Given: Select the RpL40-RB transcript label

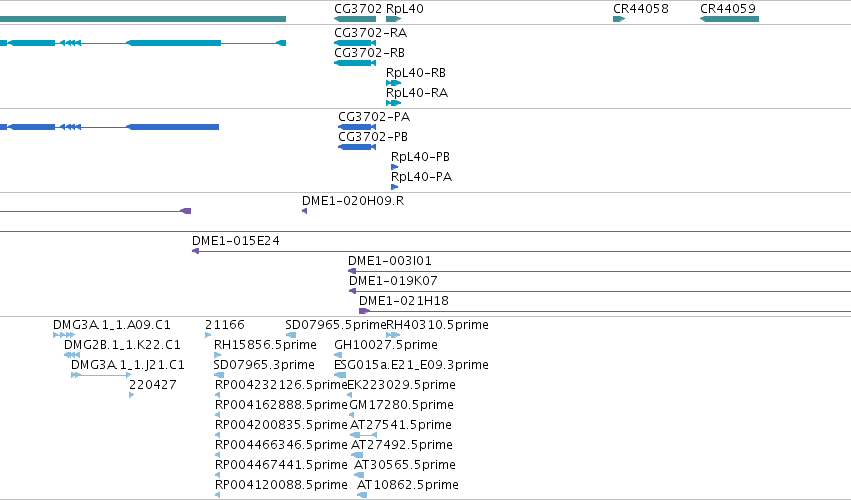Looking at the screenshot, I should click(416, 73).
